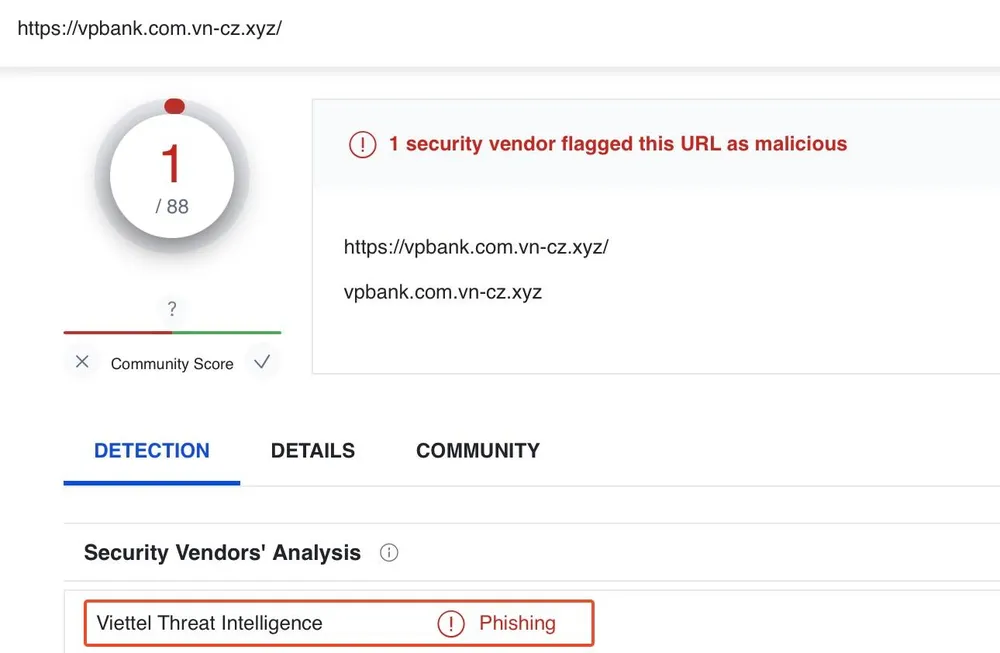Click the warning icon in the red malicious banner

tap(361, 144)
